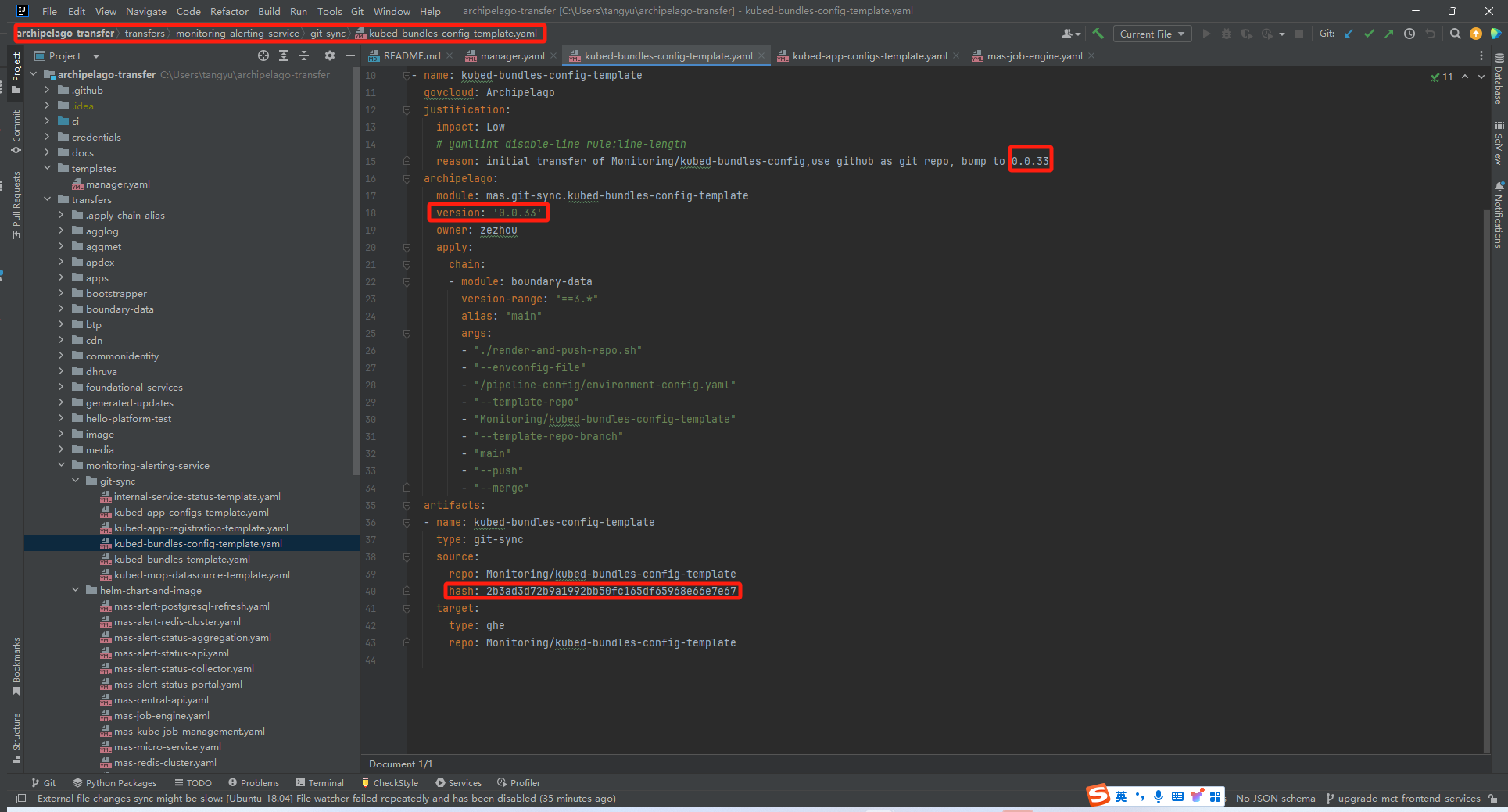Toggle fold marker at line 20 apply

point(407,248)
